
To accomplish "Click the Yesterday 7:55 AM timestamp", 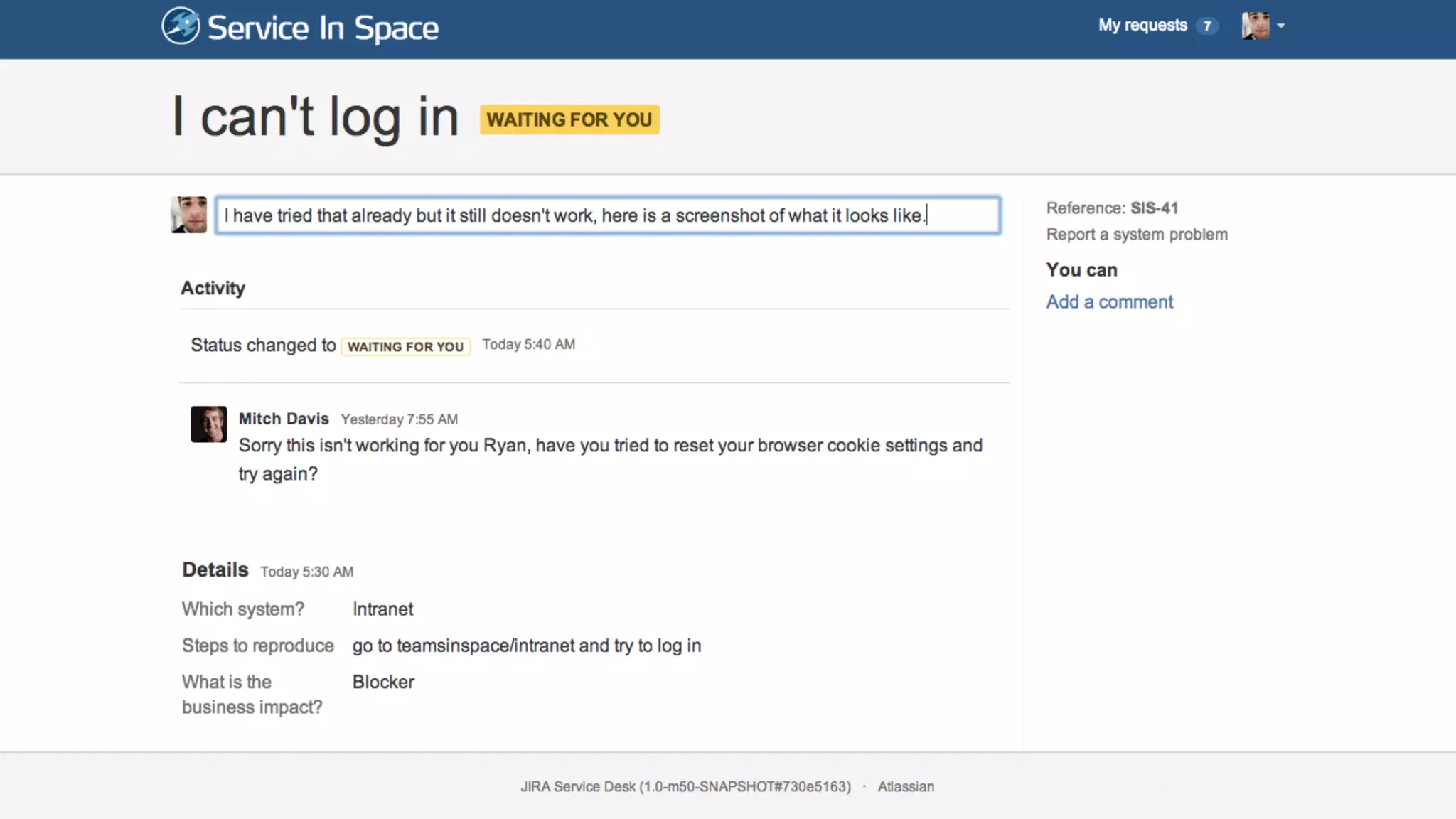I will pos(399,419).
